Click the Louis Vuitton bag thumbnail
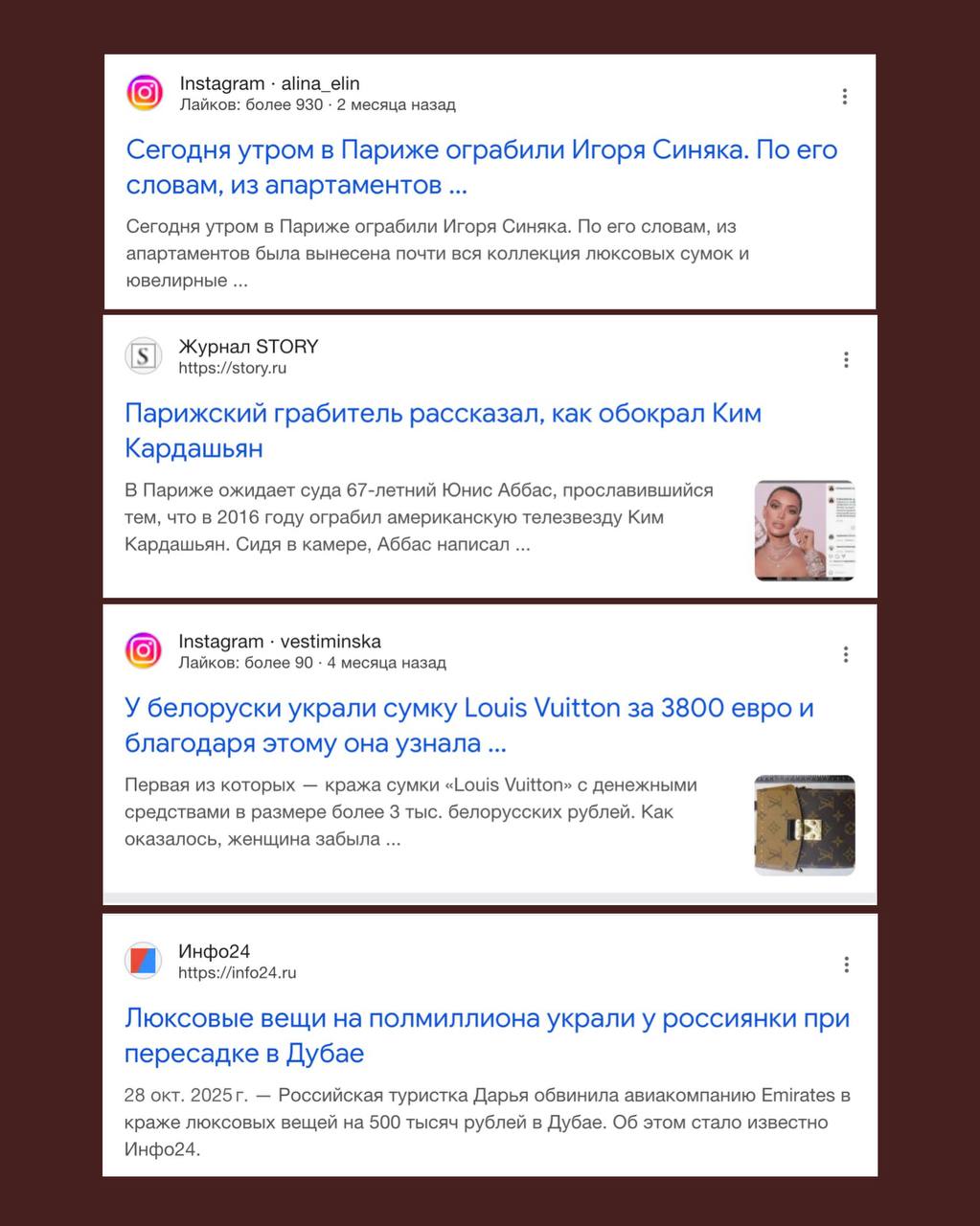Screen dimensions: 980x1226 (x=805, y=826)
